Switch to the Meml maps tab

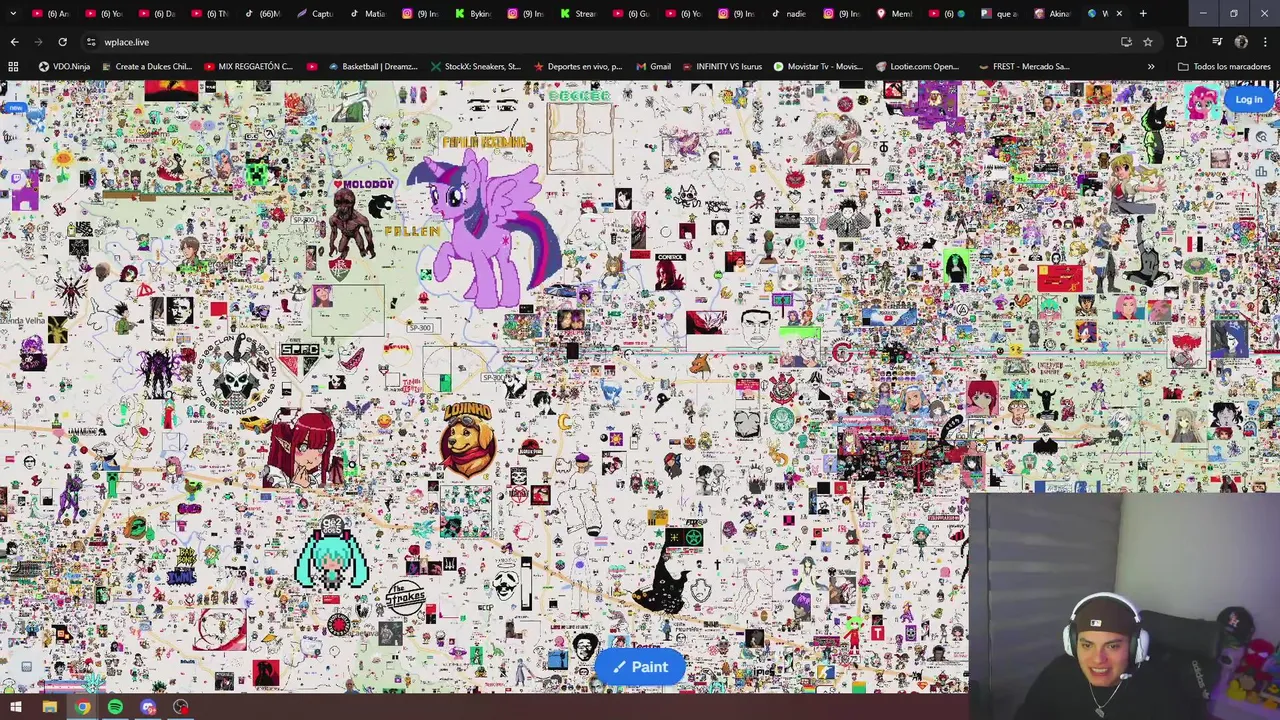(893, 13)
